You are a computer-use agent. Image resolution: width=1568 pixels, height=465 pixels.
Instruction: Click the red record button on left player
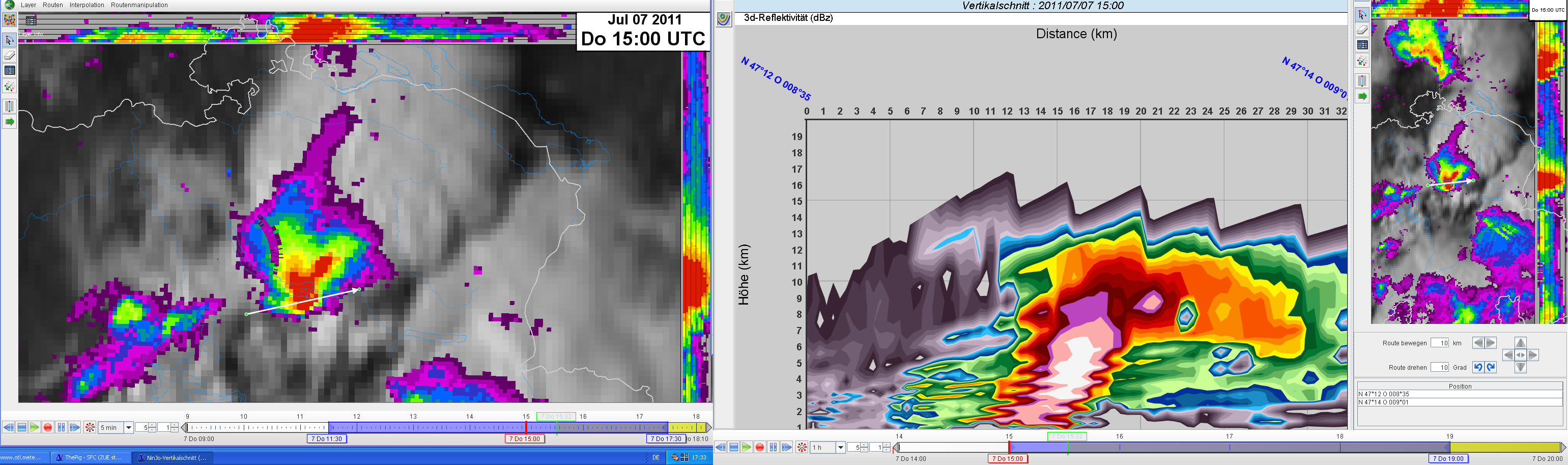[x=48, y=427]
